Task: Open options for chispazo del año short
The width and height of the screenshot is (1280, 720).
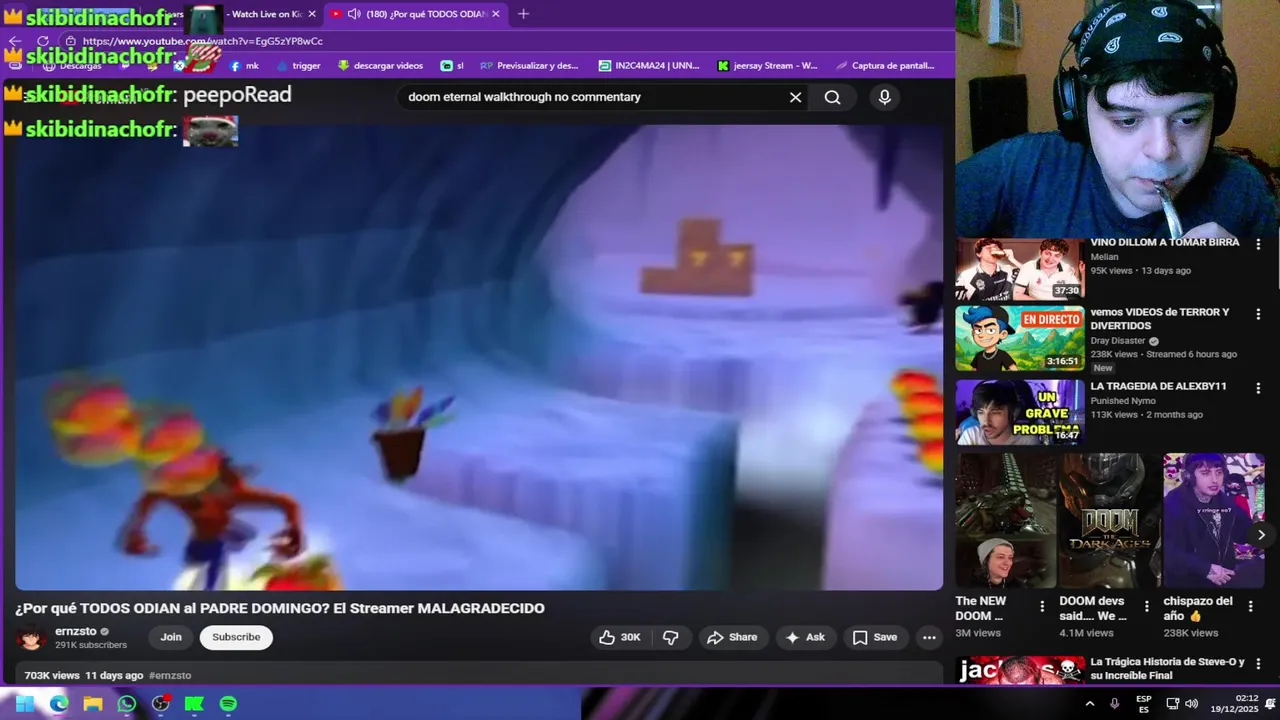Action: pyautogui.click(x=1251, y=606)
